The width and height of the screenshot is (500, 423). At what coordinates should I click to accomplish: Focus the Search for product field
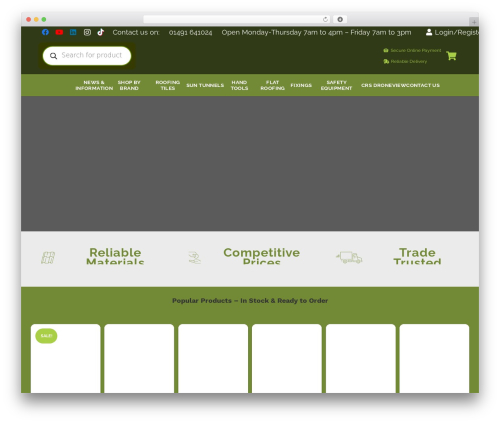coord(87,56)
